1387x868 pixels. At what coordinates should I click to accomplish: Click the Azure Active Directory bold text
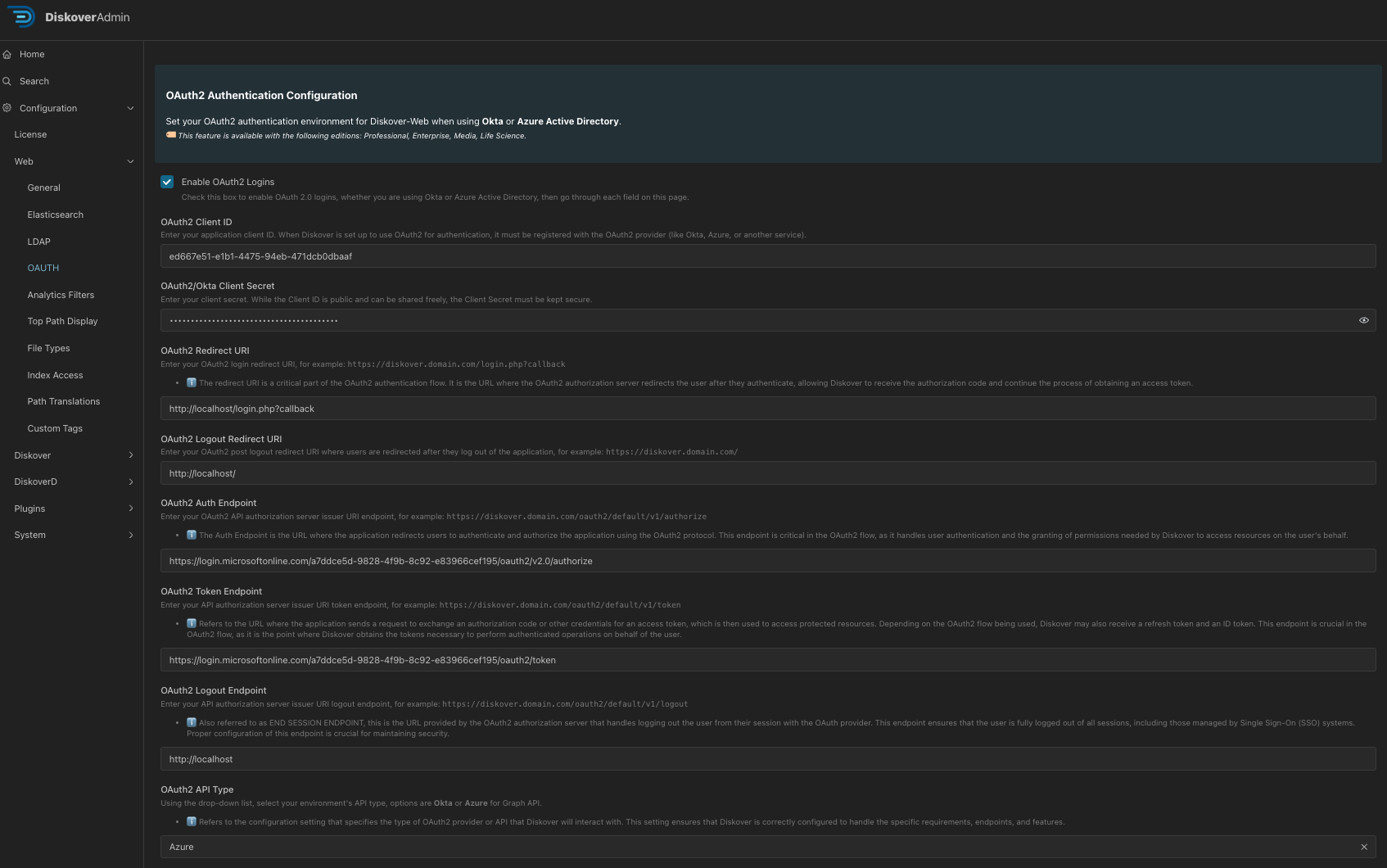pos(567,121)
